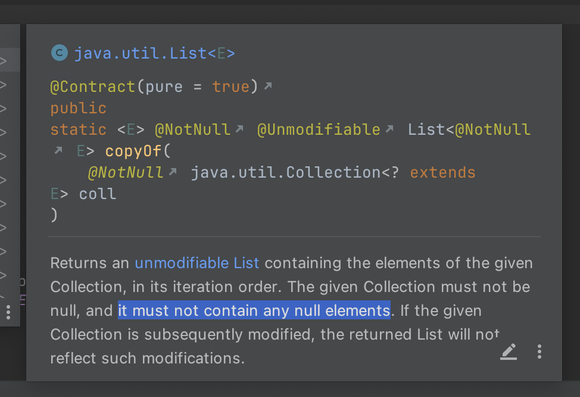Image resolution: width=580 pixels, height=397 pixels.
Task: Click the @Unmodifiable annotation text
Action: [x=319, y=130]
